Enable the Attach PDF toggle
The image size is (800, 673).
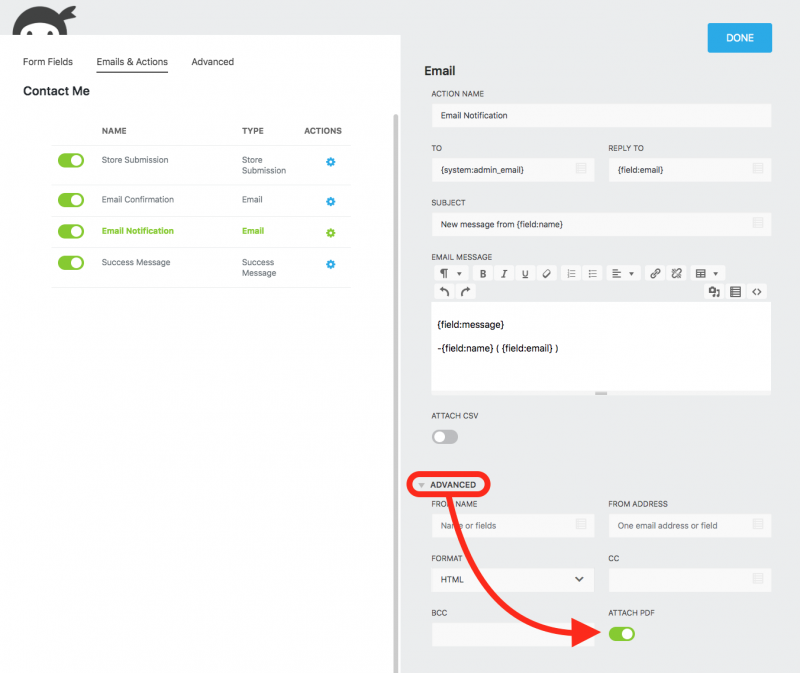[x=622, y=634]
